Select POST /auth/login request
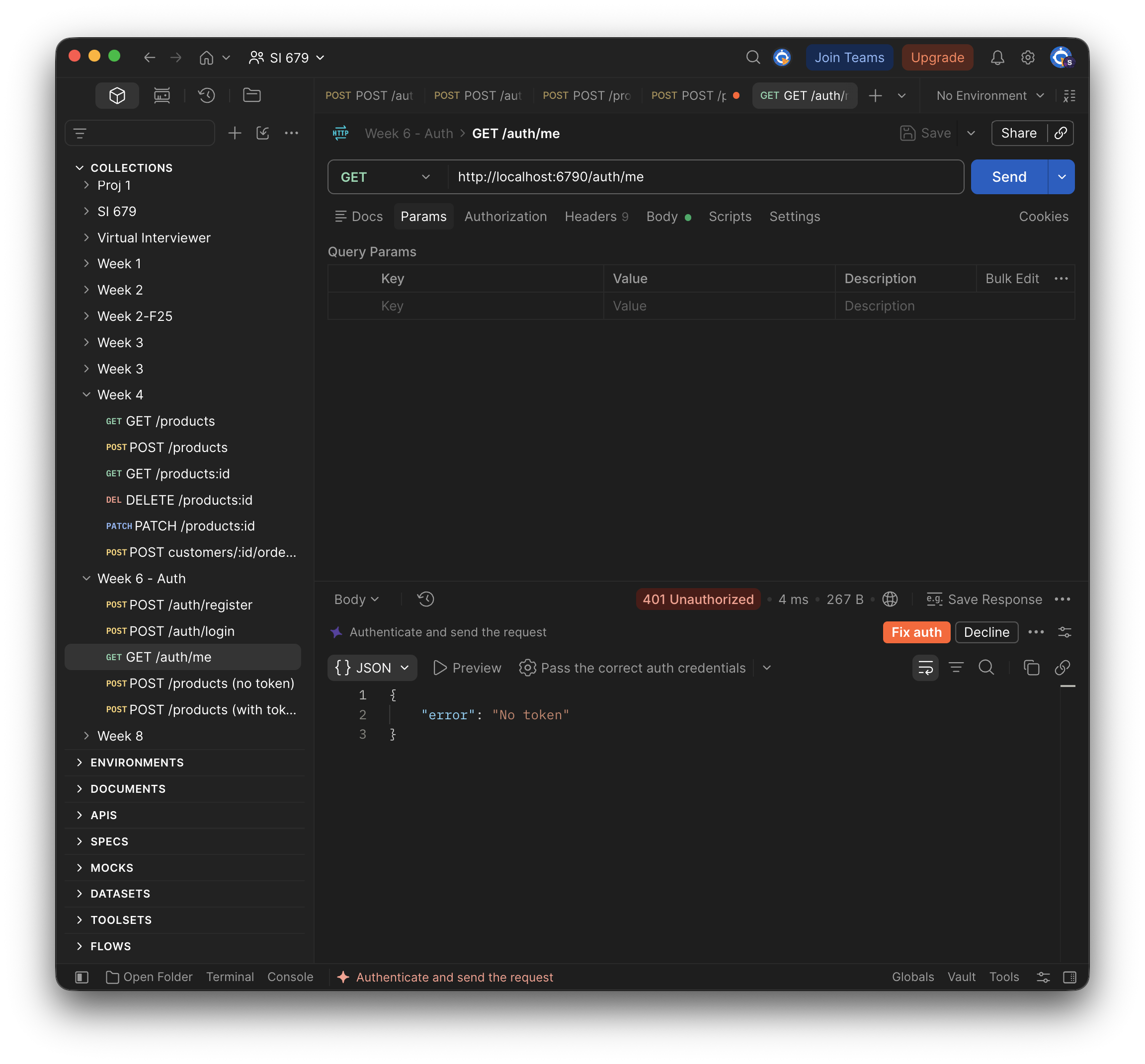The image size is (1145, 1064). [x=182, y=631]
